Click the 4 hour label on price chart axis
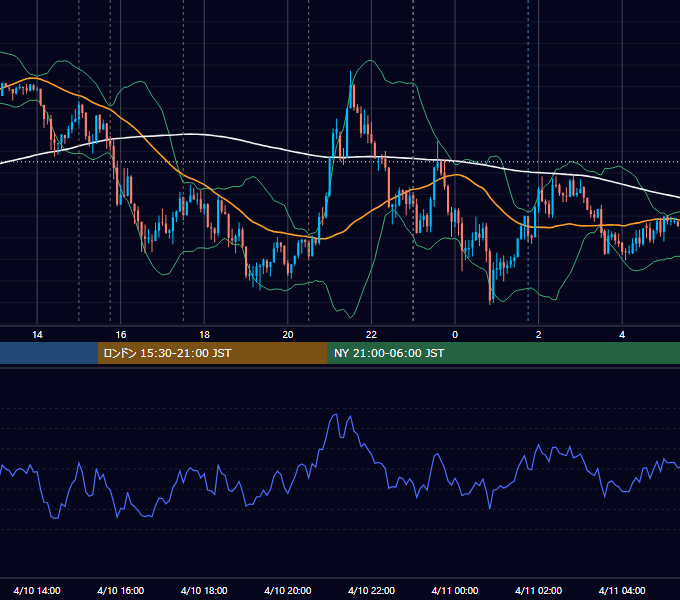Image resolution: width=680 pixels, height=600 pixels. click(x=622, y=335)
